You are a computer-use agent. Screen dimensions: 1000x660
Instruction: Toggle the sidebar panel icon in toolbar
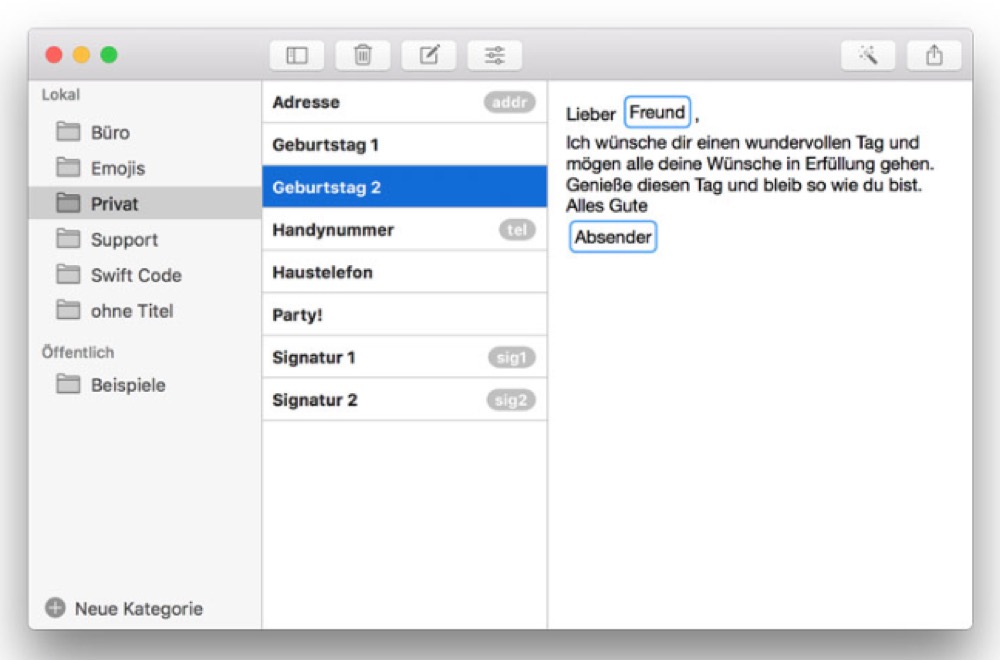click(x=297, y=56)
